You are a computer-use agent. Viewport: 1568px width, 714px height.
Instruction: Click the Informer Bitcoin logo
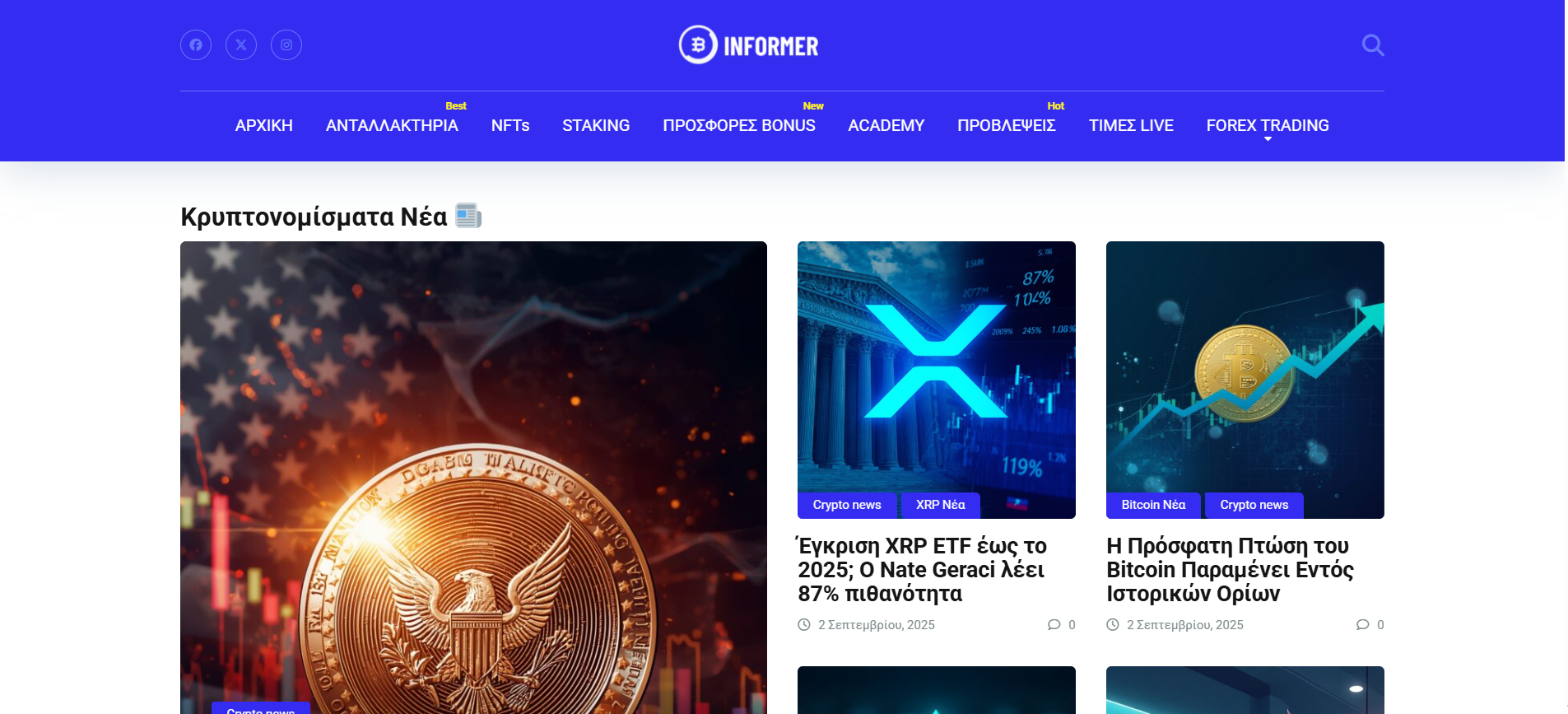[x=748, y=44]
